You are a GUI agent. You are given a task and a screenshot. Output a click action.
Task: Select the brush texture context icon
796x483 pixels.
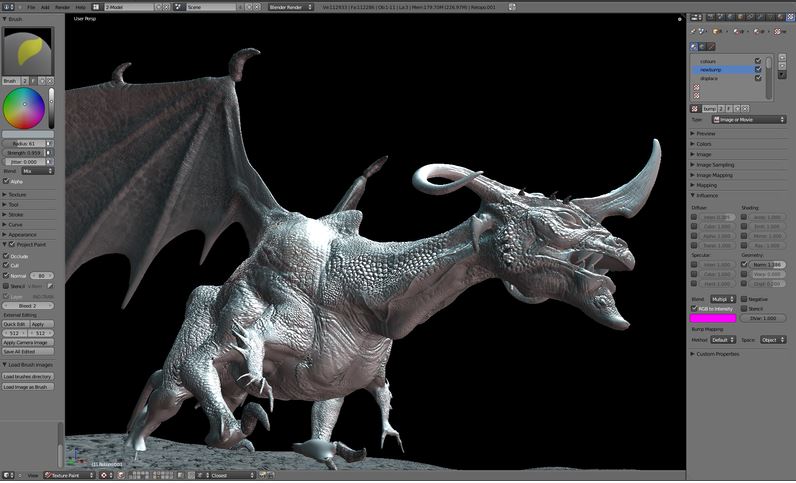point(711,47)
